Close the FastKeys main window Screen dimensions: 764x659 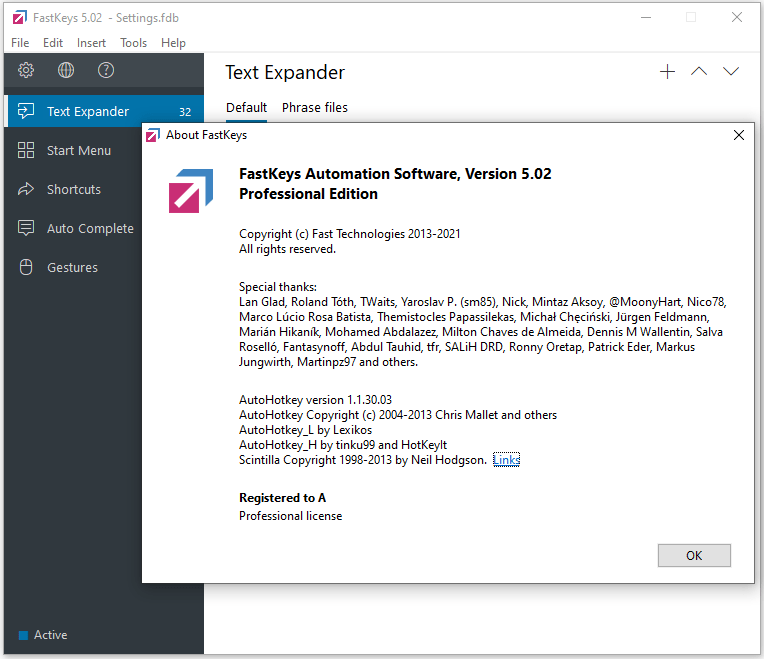737,18
